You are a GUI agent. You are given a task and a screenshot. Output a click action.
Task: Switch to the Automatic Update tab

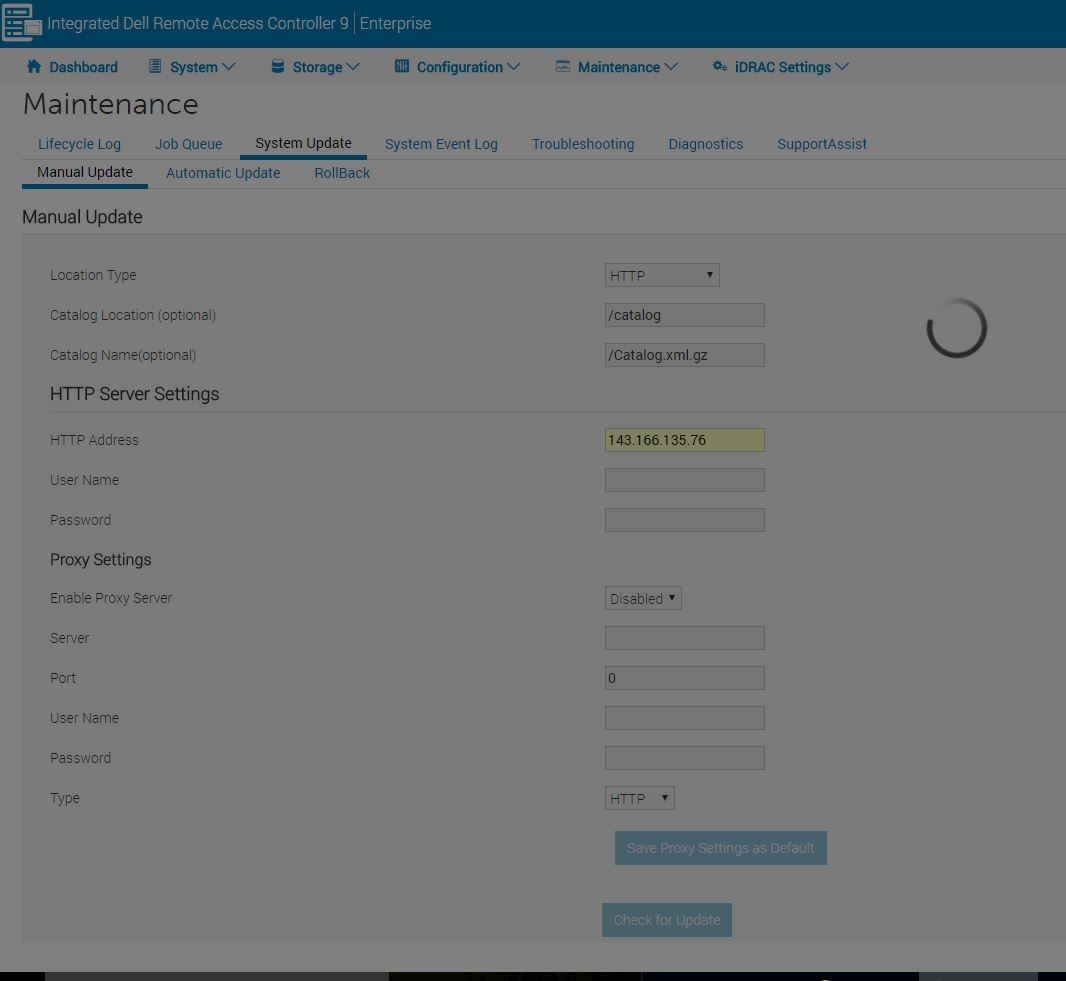click(223, 173)
